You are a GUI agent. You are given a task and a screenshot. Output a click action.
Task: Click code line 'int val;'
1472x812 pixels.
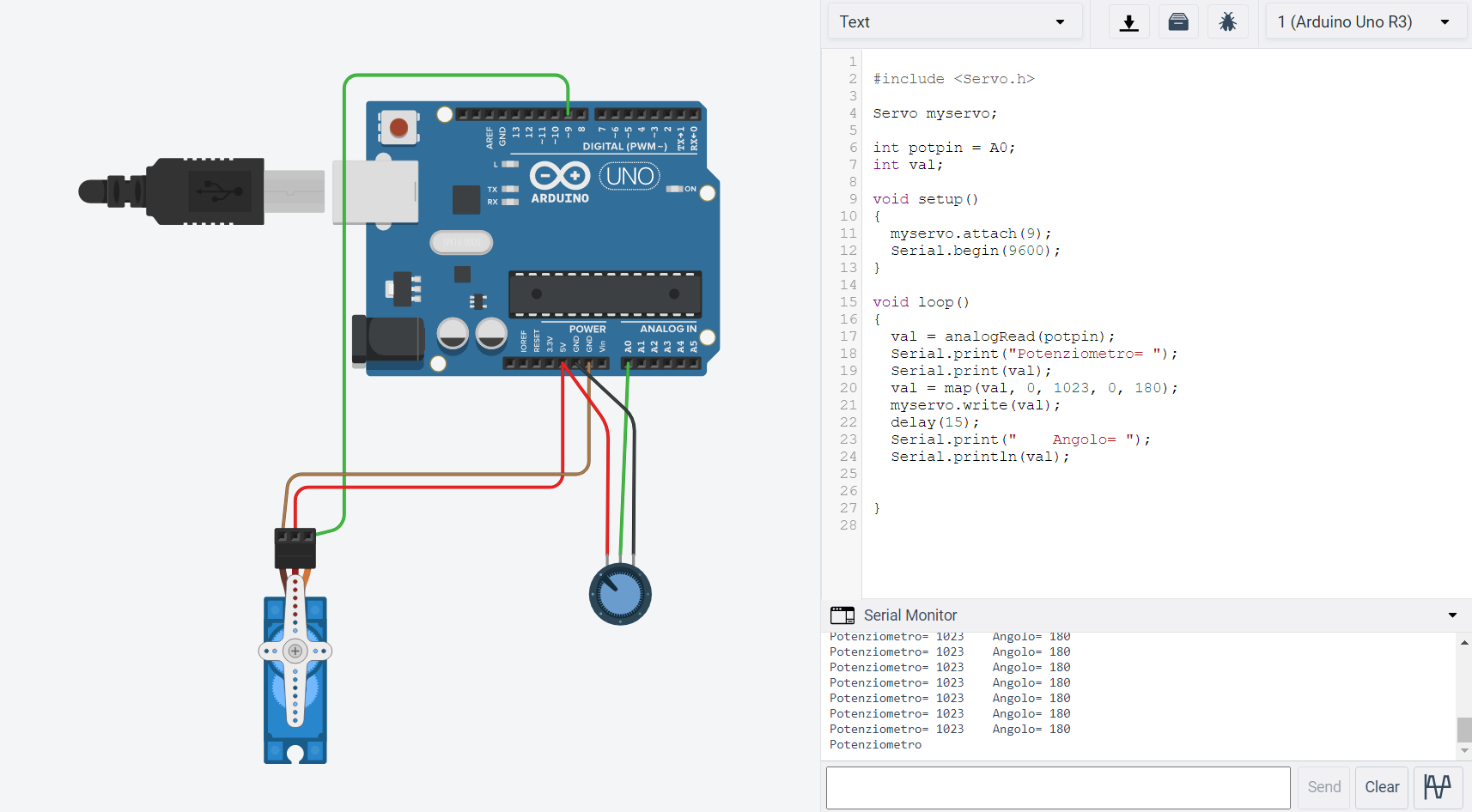coord(908,165)
